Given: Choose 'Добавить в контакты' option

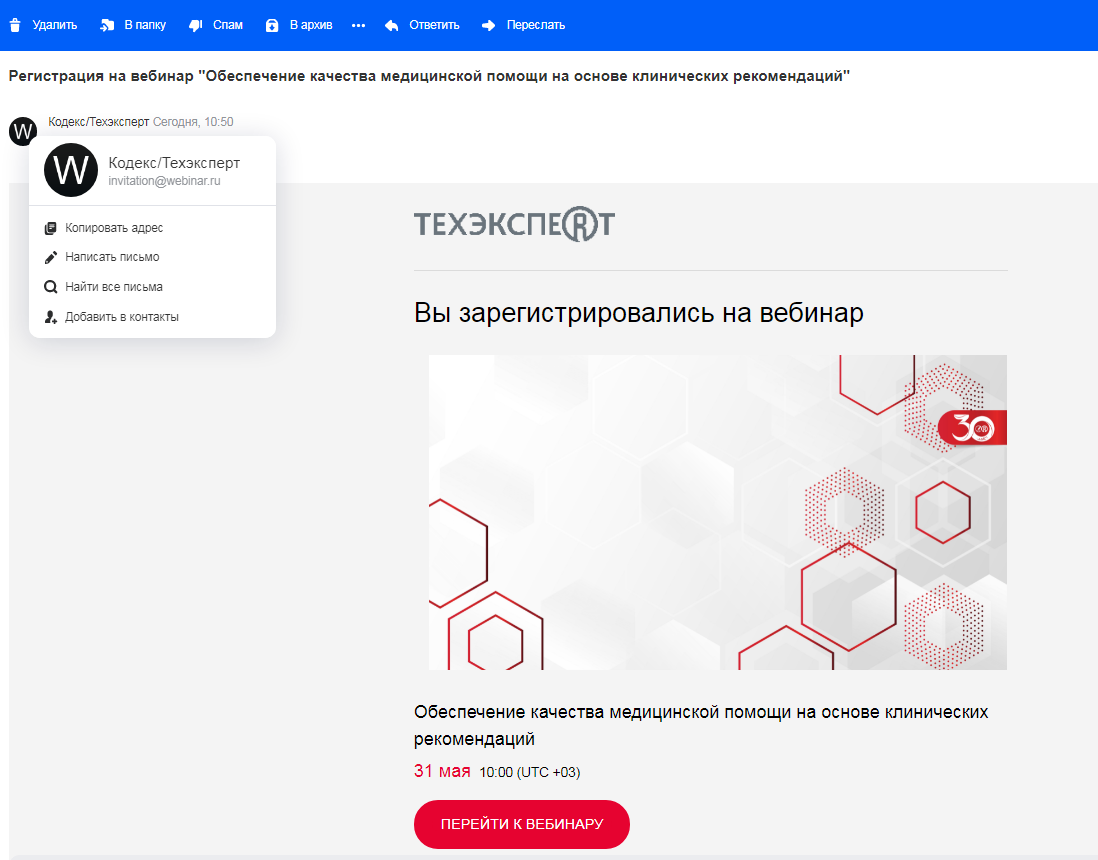Looking at the screenshot, I should [122, 317].
